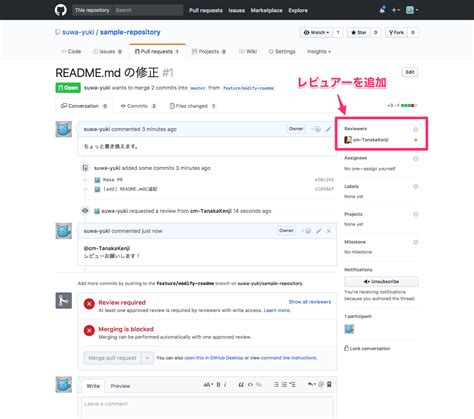The image size is (474, 419).
Task: Open Pull requests in top navigation
Action: click(x=206, y=10)
